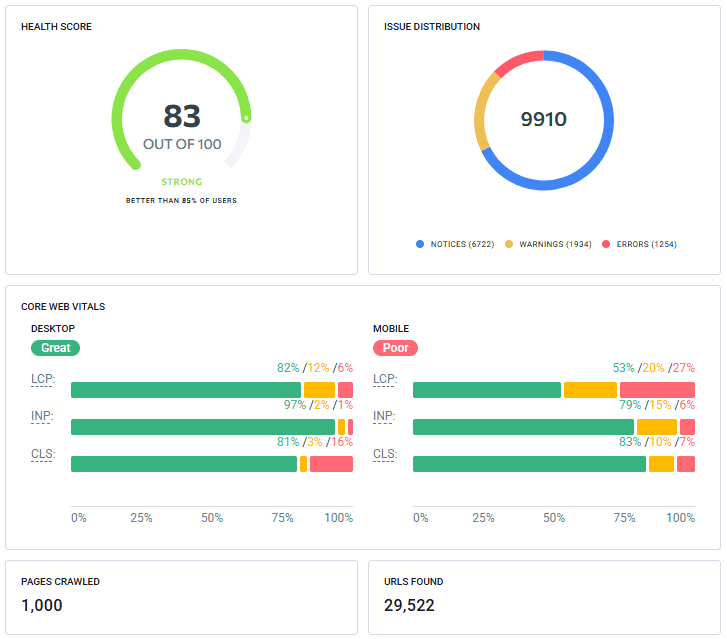Viewport: 727px width, 639px height.
Task: Click mobile INP yellow bar segment
Action: (657, 427)
